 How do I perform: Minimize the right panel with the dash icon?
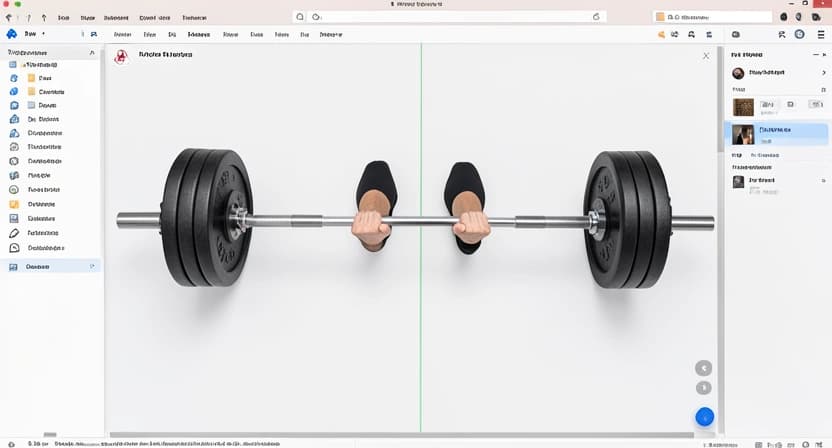816,55
